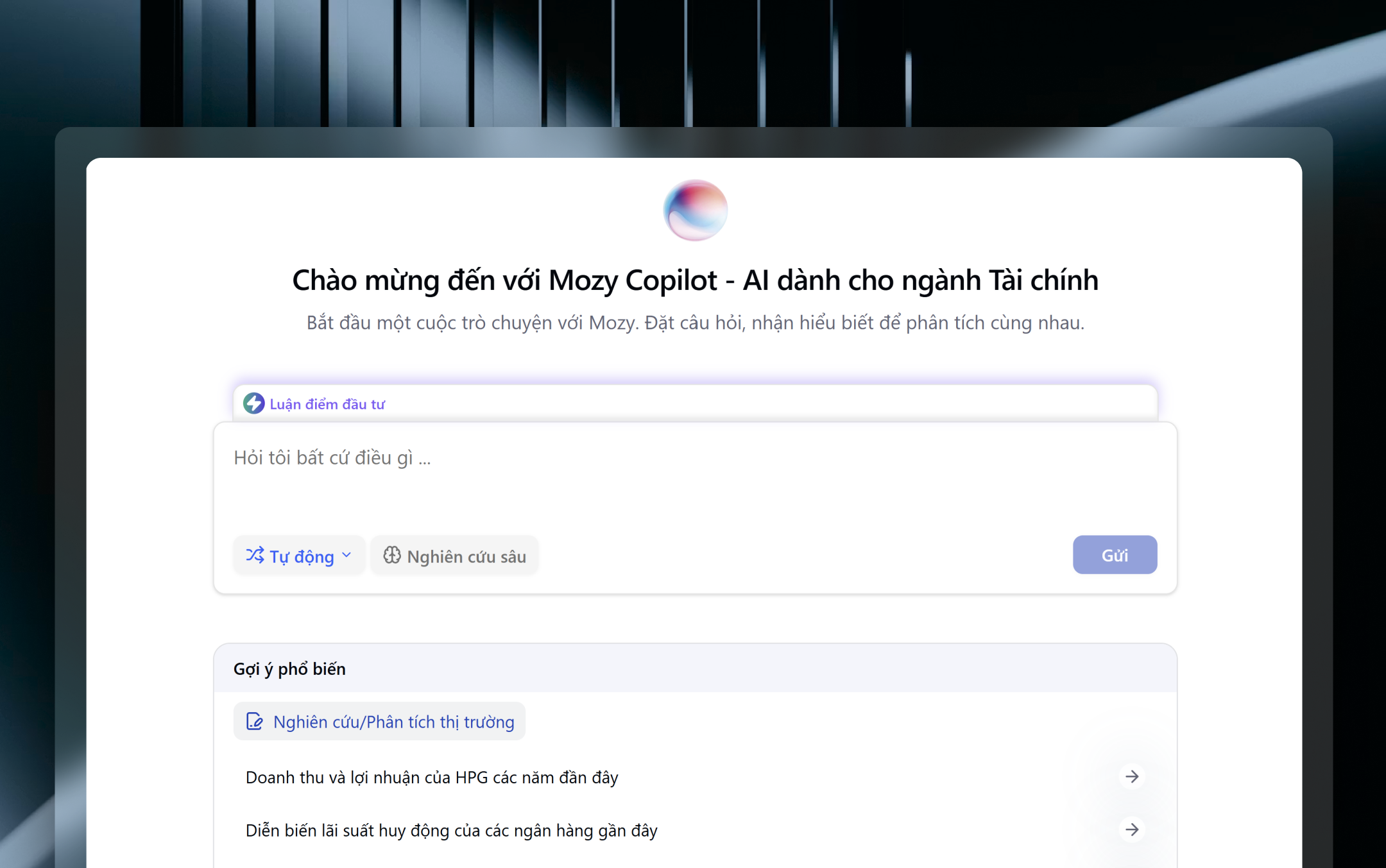Open the Tự động mode dropdown
This screenshot has height=868, width=1386.
(299, 556)
